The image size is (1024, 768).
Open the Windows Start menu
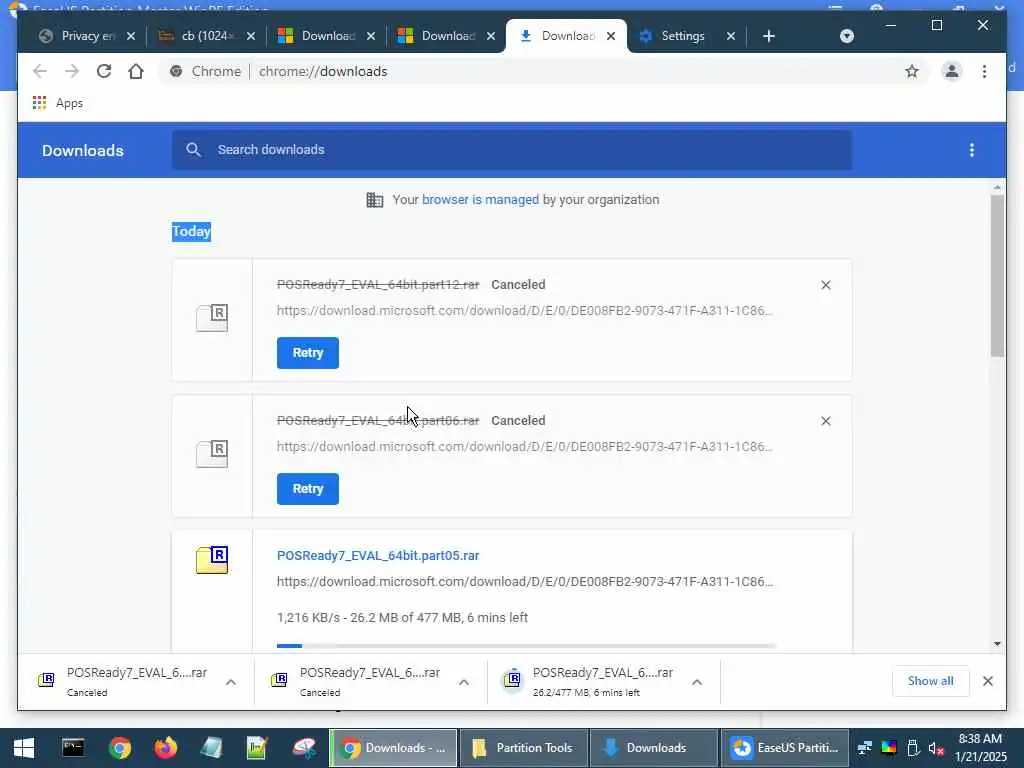[x=24, y=748]
